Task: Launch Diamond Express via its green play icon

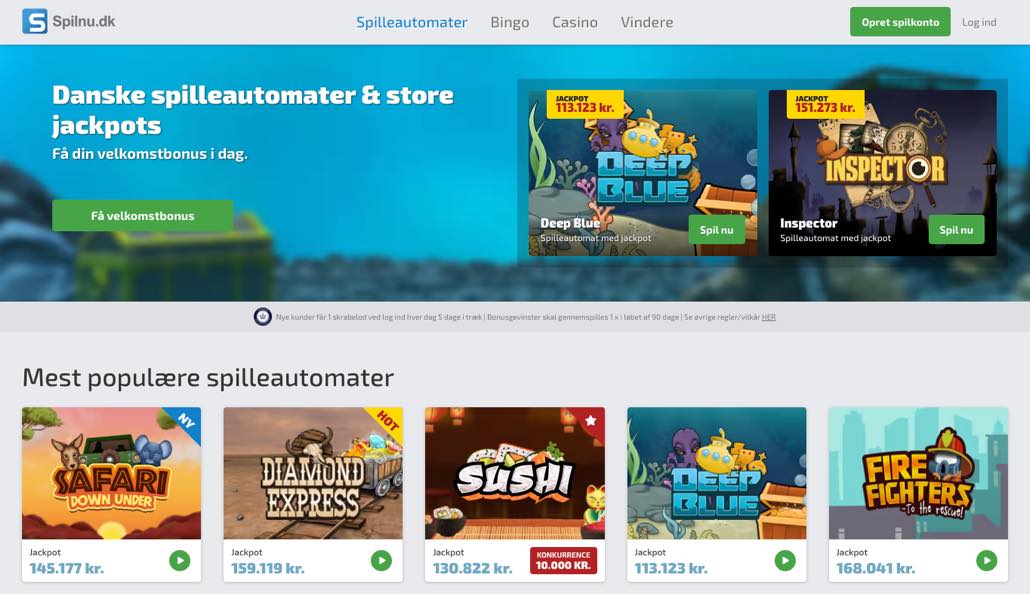Action: (x=381, y=560)
